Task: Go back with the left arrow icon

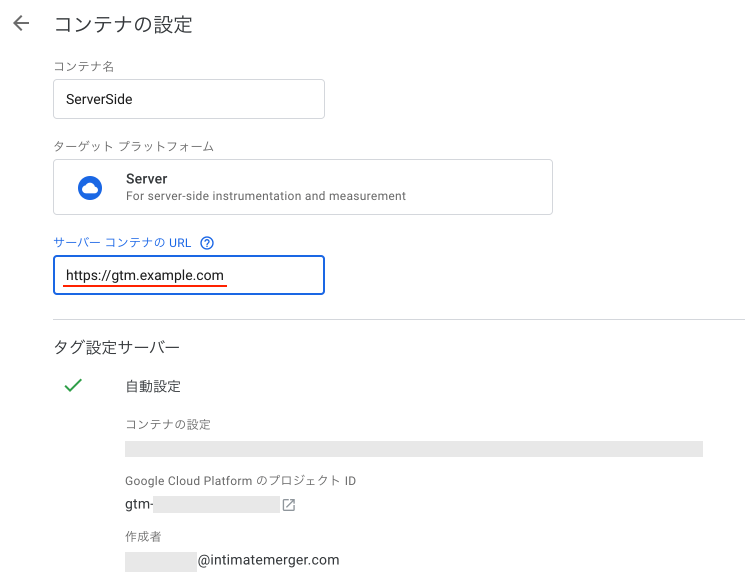Action: (x=21, y=23)
